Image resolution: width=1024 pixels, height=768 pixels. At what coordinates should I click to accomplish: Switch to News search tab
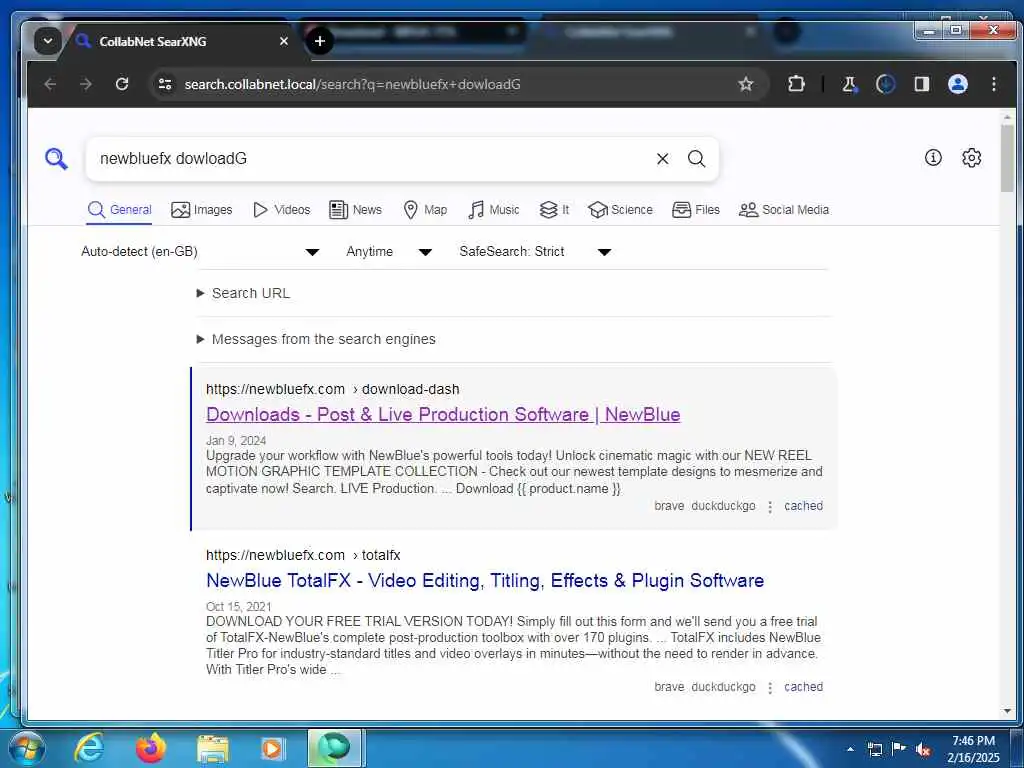point(355,210)
